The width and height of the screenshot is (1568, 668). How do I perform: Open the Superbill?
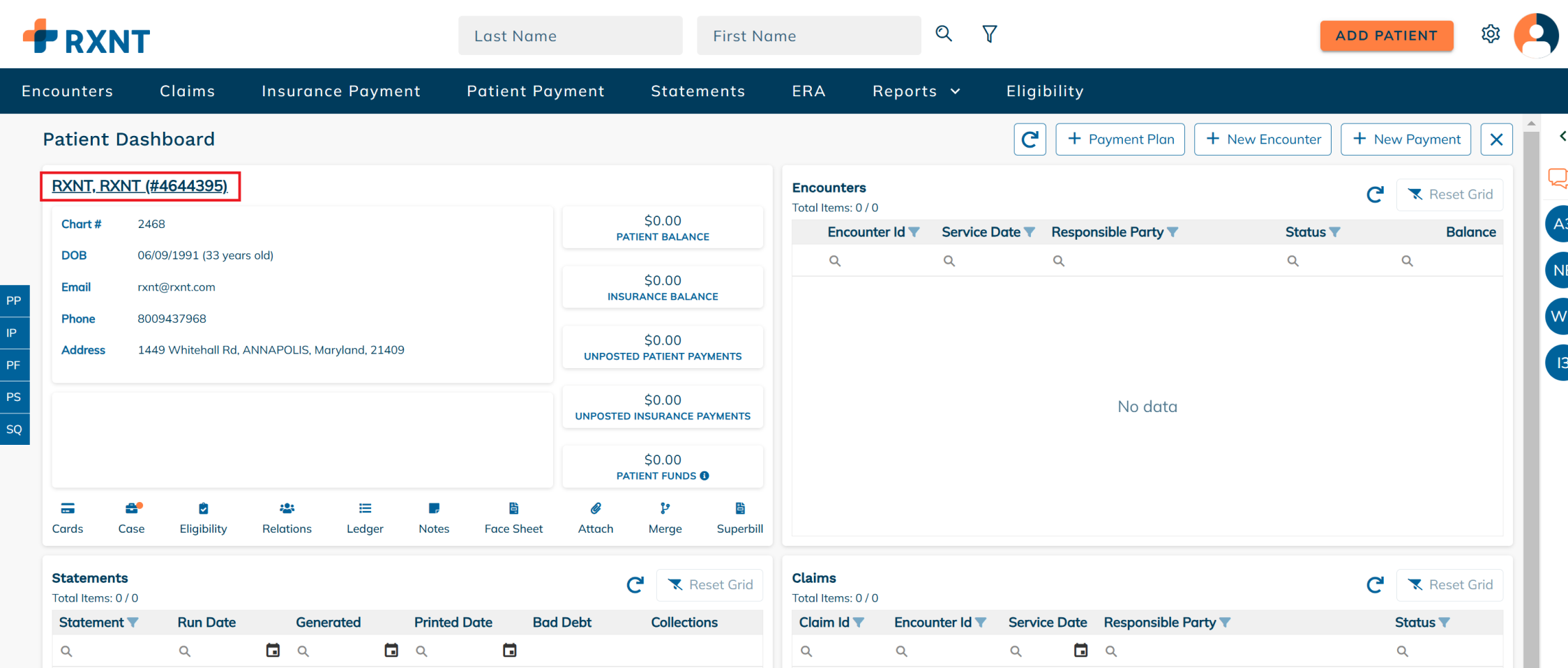[x=740, y=518]
